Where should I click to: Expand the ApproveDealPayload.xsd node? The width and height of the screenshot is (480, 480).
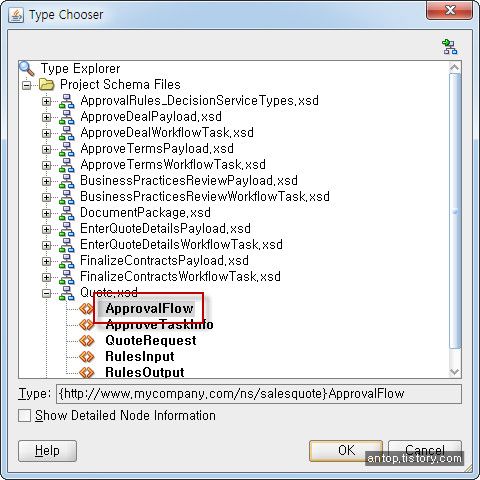click(46, 117)
